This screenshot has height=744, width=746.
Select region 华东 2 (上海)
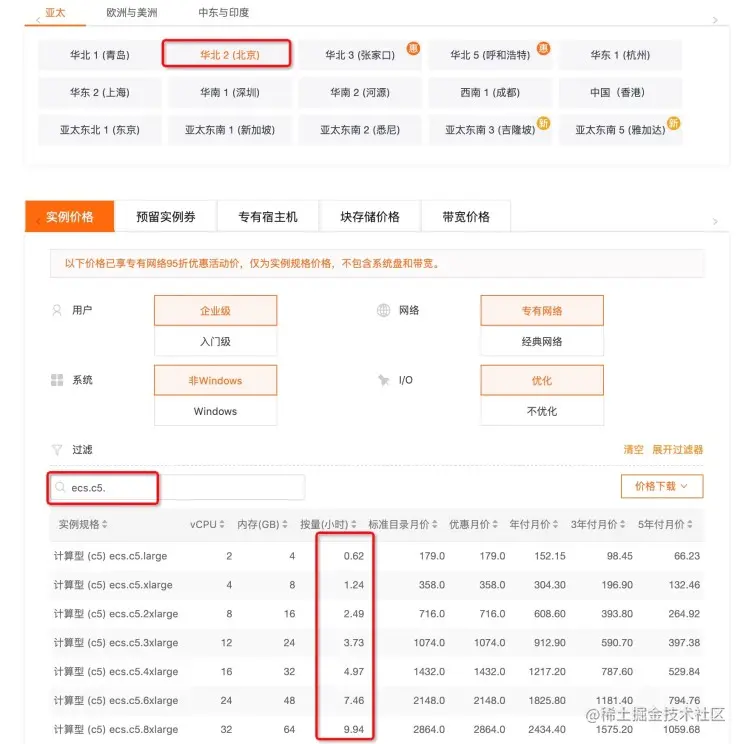pos(100,92)
